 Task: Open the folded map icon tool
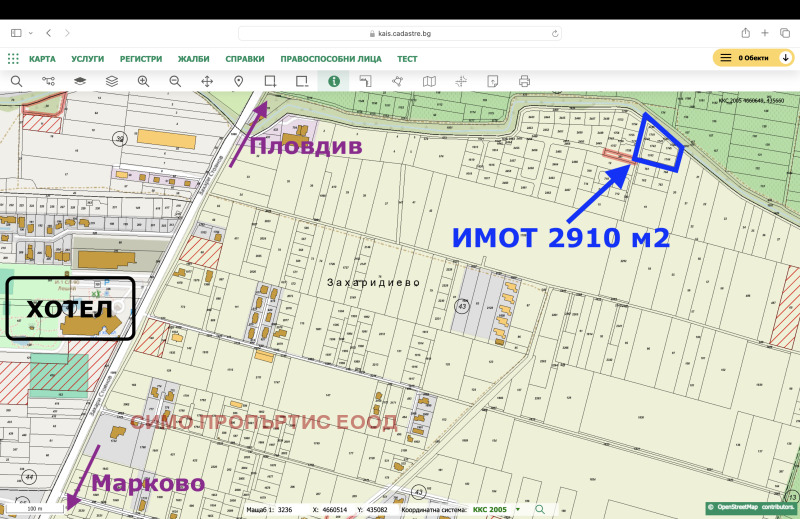(x=429, y=81)
